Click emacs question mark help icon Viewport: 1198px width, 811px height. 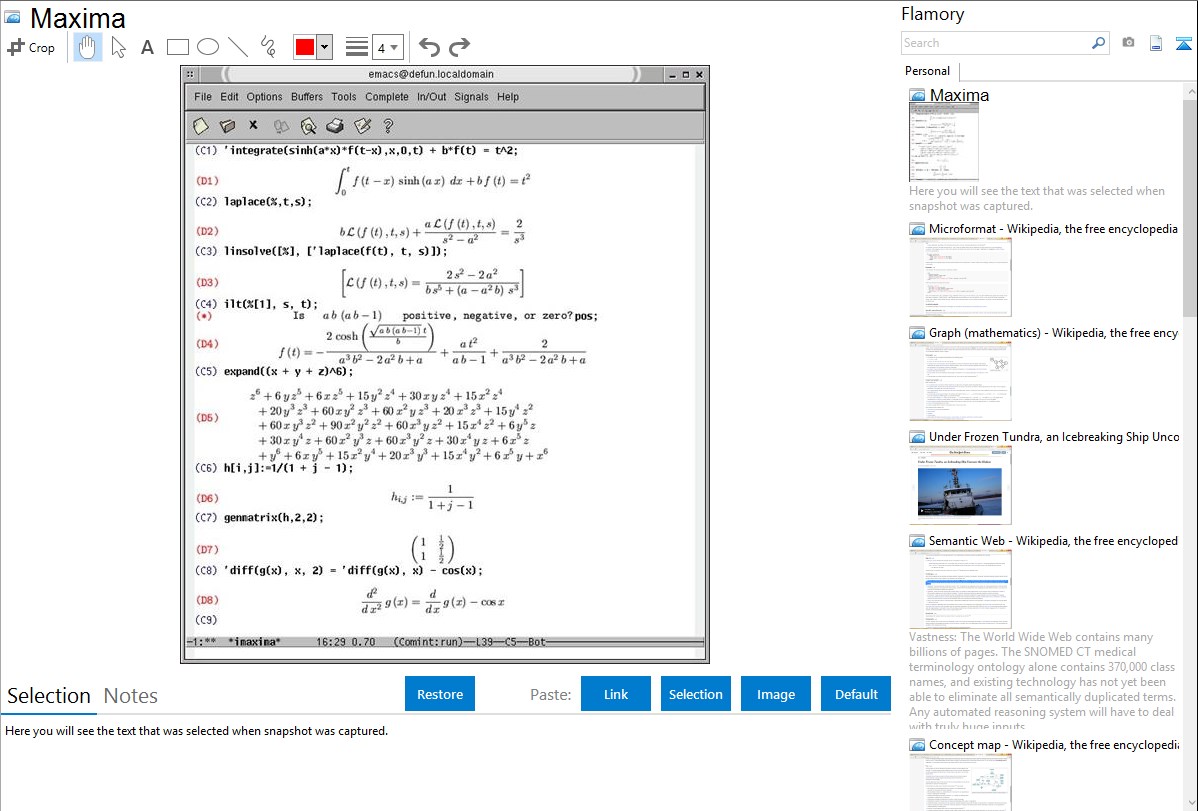coord(388,125)
